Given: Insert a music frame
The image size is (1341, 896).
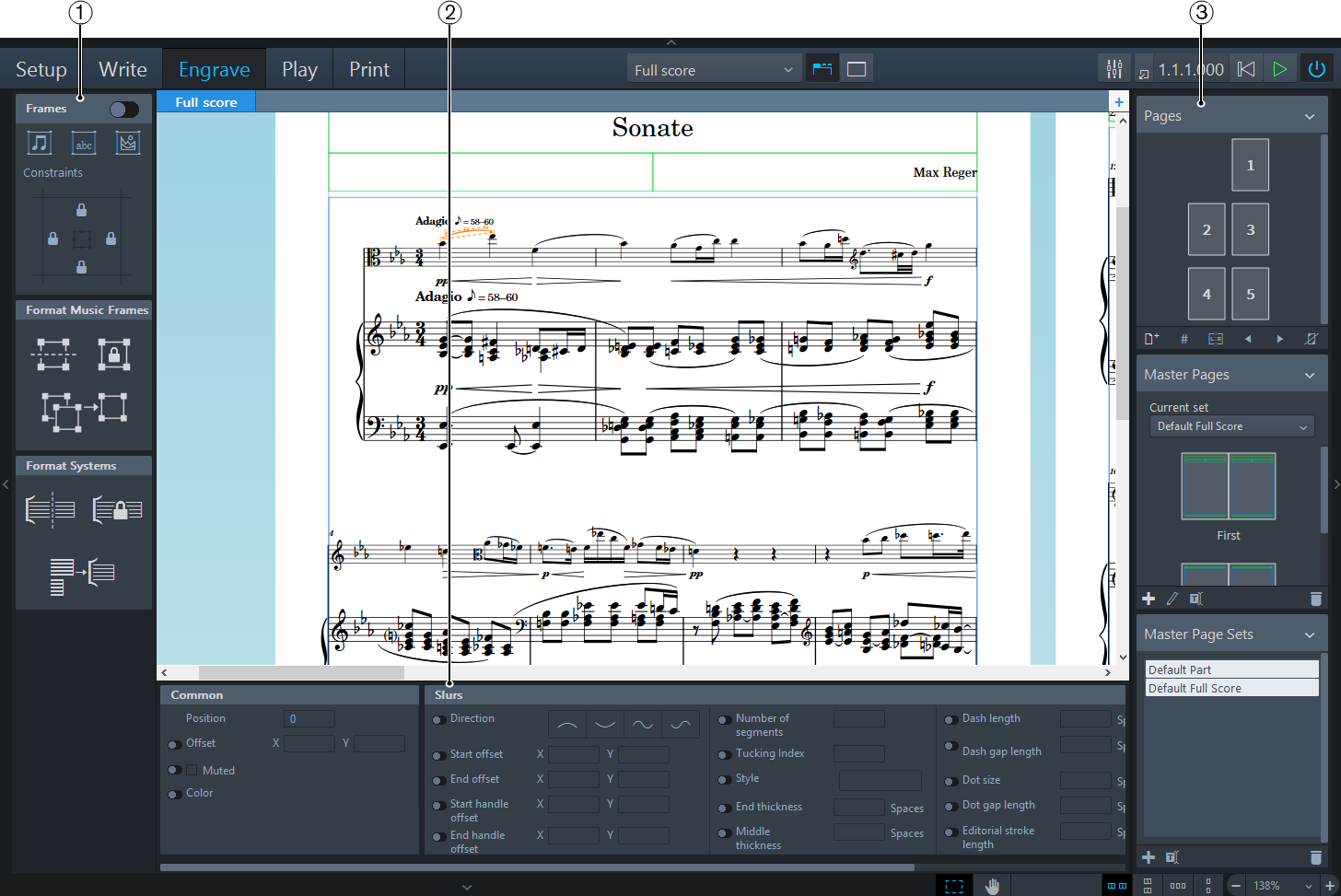Looking at the screenshot, I should 40,143.
